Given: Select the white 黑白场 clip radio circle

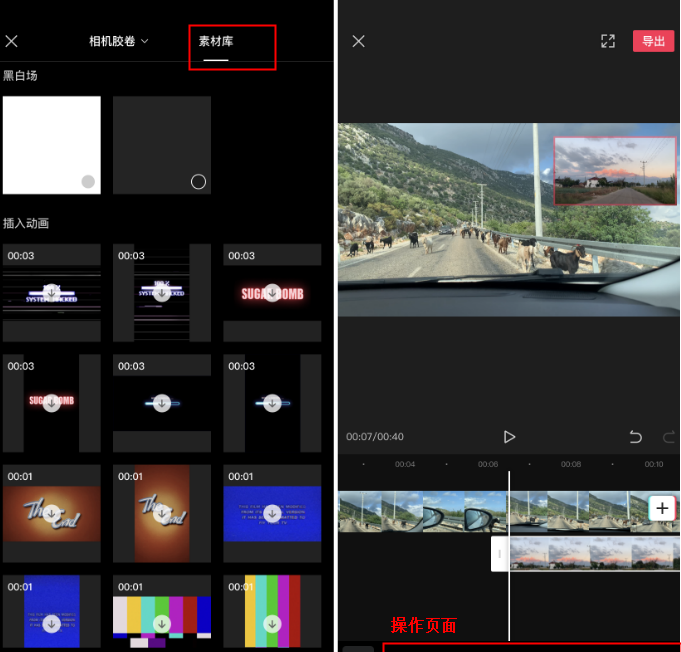Looking at the screenshot, I should (x=88, y=181).
